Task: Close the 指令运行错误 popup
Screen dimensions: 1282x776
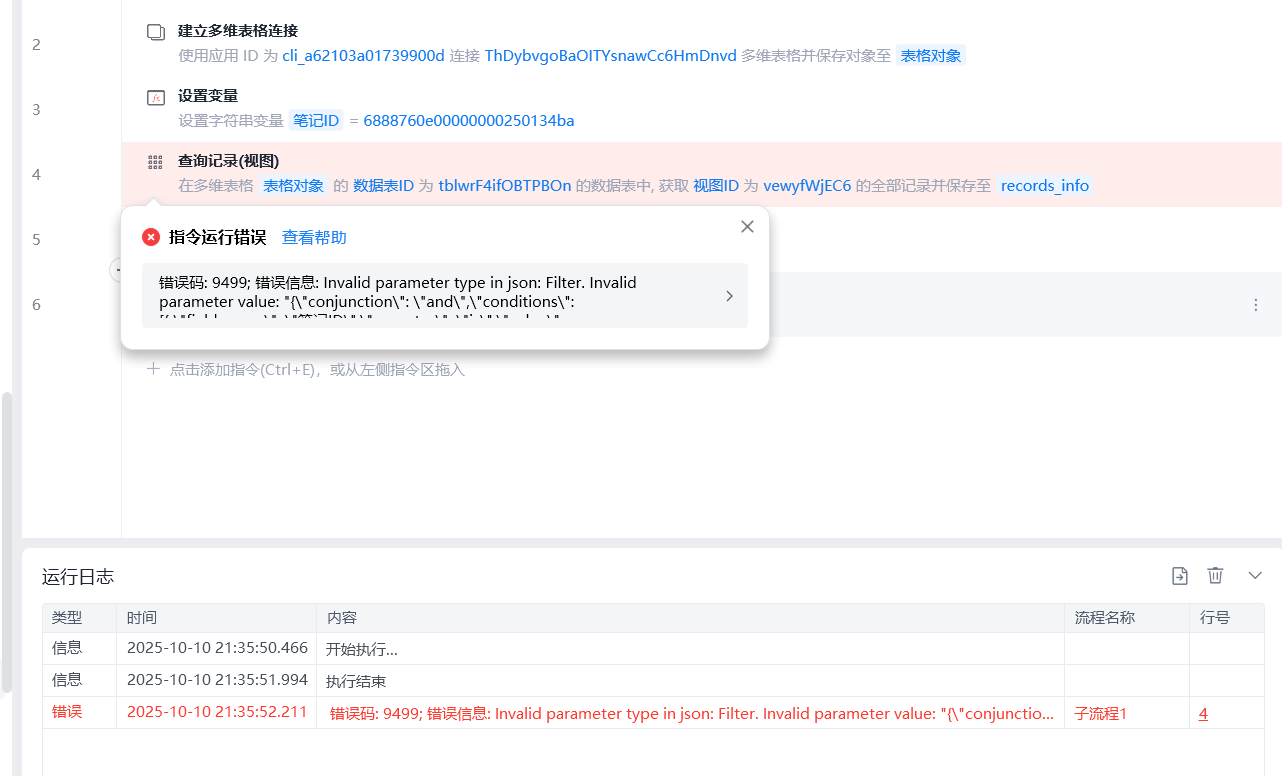Action: (x=747, y=227)
